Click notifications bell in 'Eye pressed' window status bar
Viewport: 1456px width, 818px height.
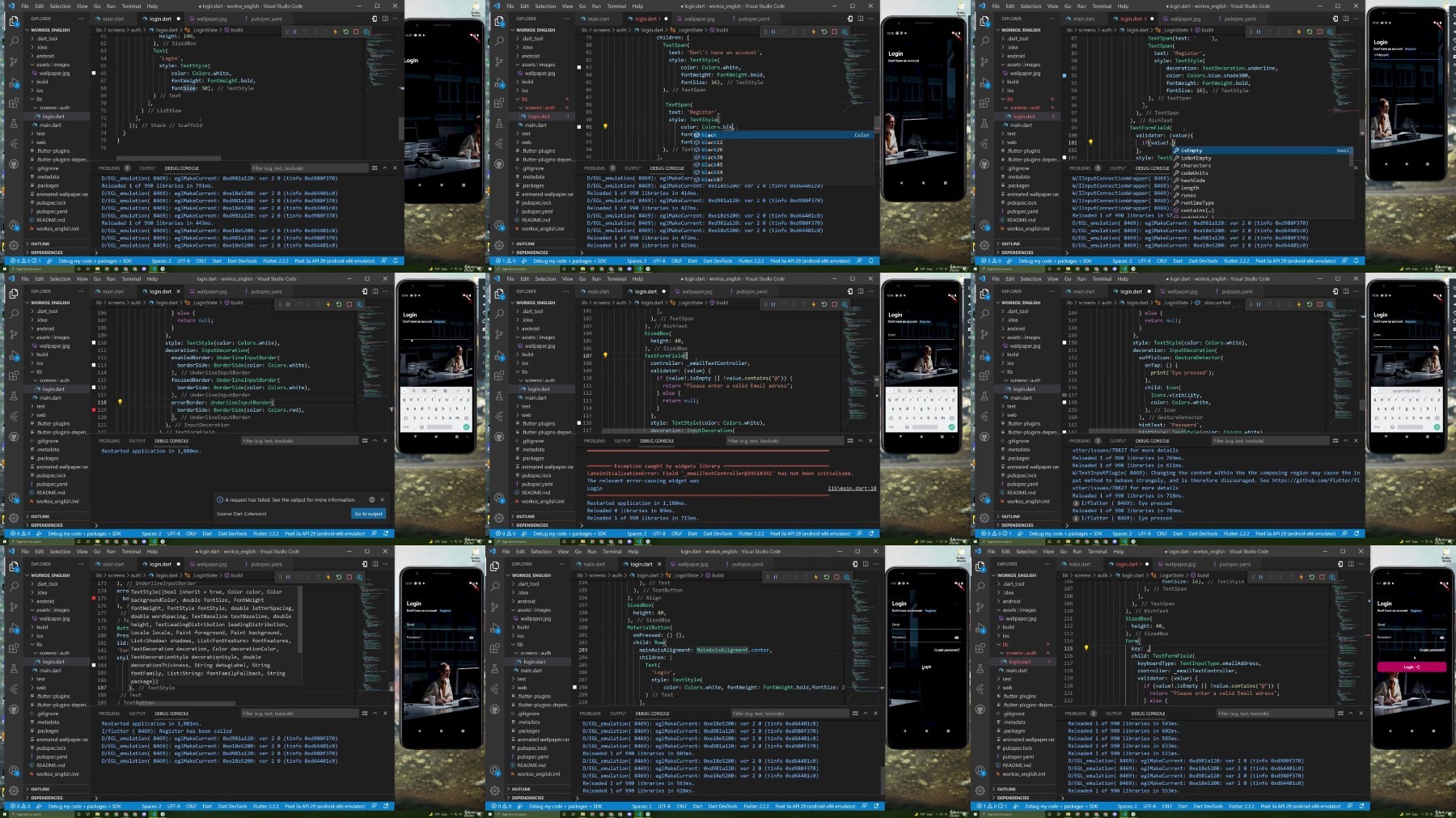[1357, 533]
